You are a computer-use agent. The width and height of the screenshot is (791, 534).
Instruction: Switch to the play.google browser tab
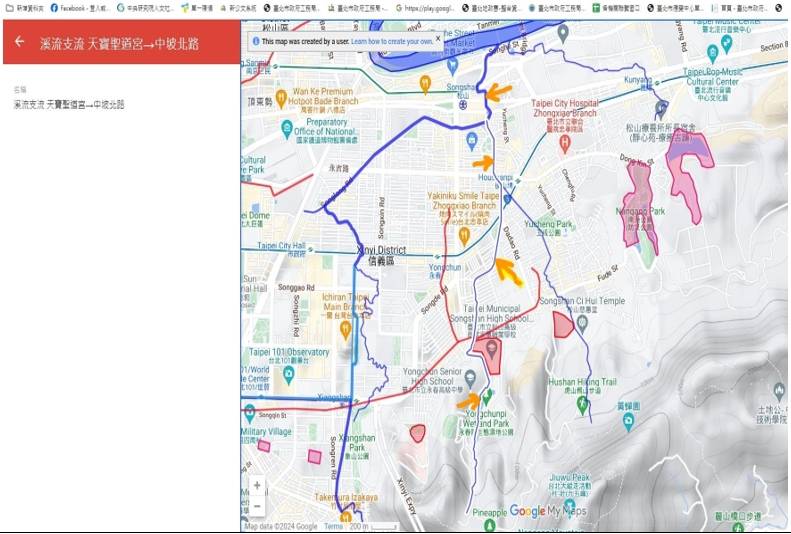430,7
